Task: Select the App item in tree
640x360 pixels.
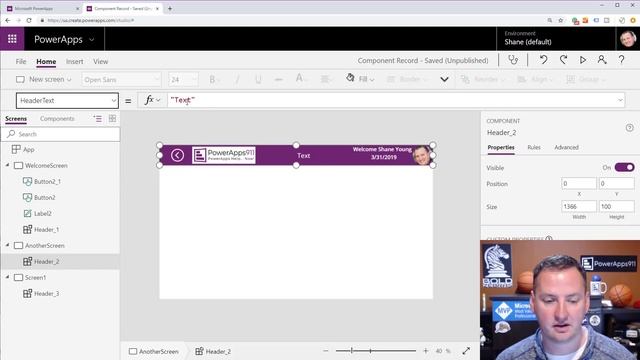Action: [29, 149]
